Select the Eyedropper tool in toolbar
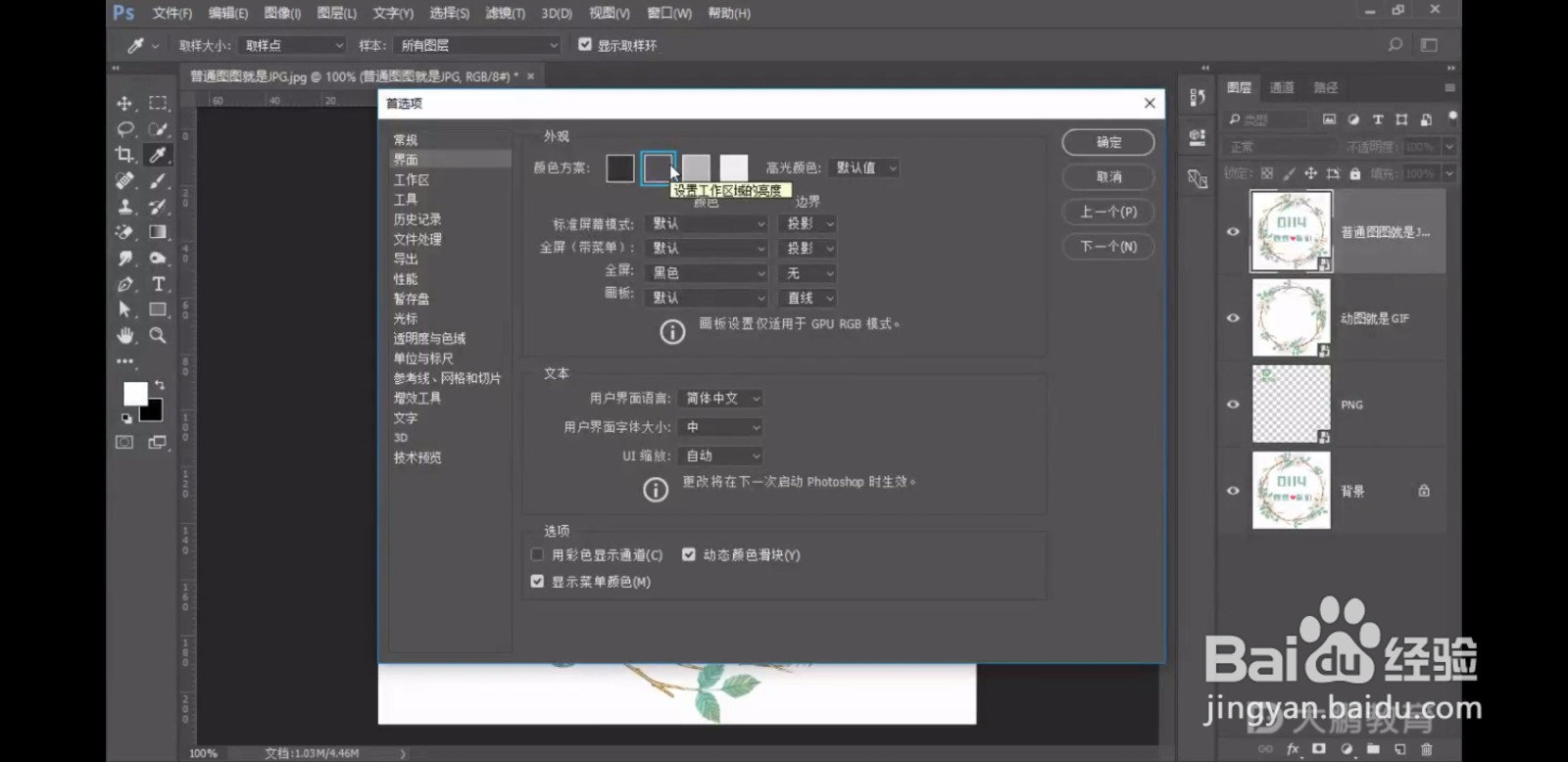 [157, 155]
